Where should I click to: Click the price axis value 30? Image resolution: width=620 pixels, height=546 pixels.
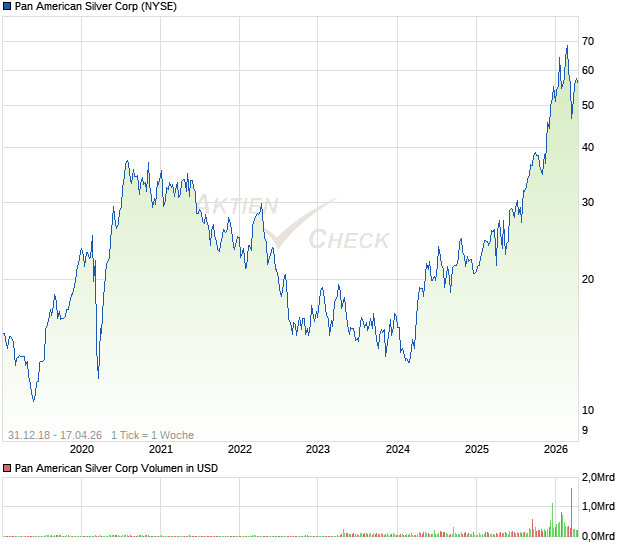click(x=588, y=203)
